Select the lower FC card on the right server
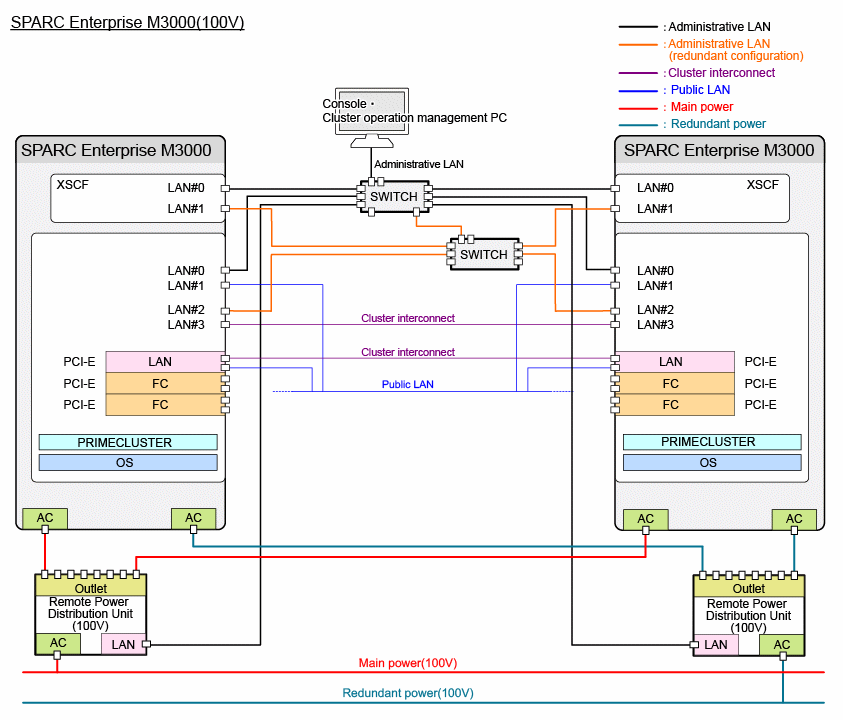This screenshot has height=720, width=843. click(x=675, y=405)
